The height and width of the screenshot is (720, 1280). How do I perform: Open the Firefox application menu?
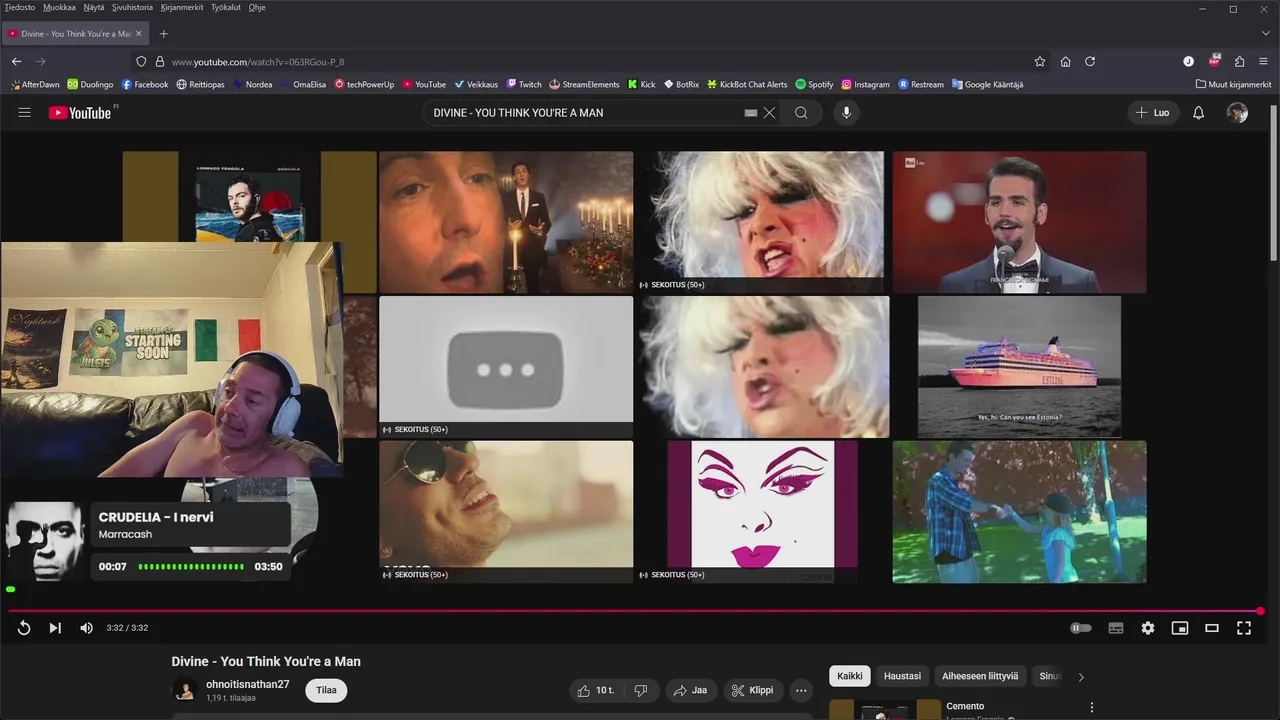coord(1264,61)
